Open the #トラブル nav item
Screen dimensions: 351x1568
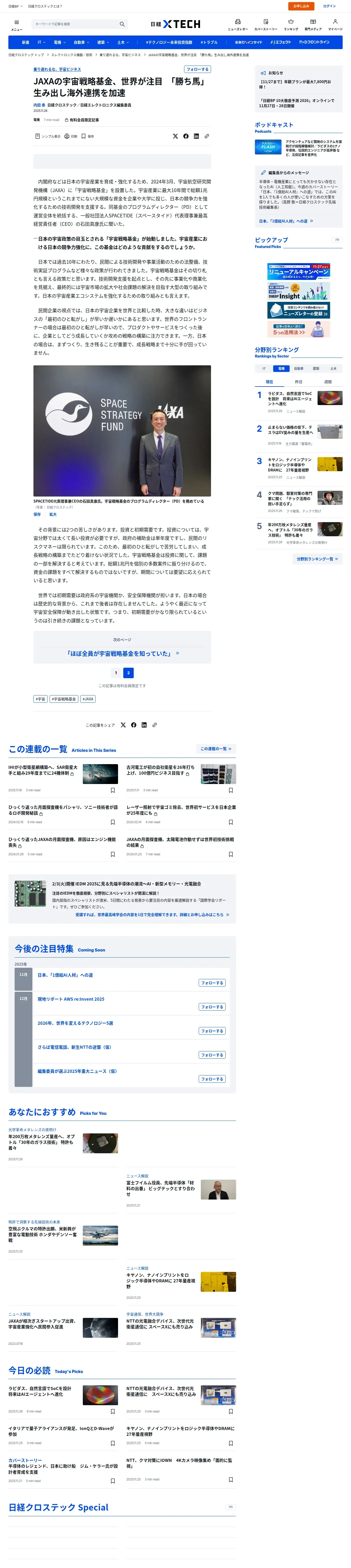[x=209, y=43]
